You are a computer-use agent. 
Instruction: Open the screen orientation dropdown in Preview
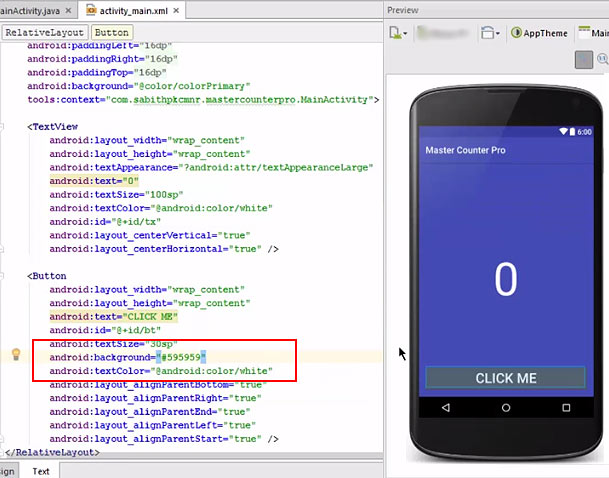coord(490,33)
